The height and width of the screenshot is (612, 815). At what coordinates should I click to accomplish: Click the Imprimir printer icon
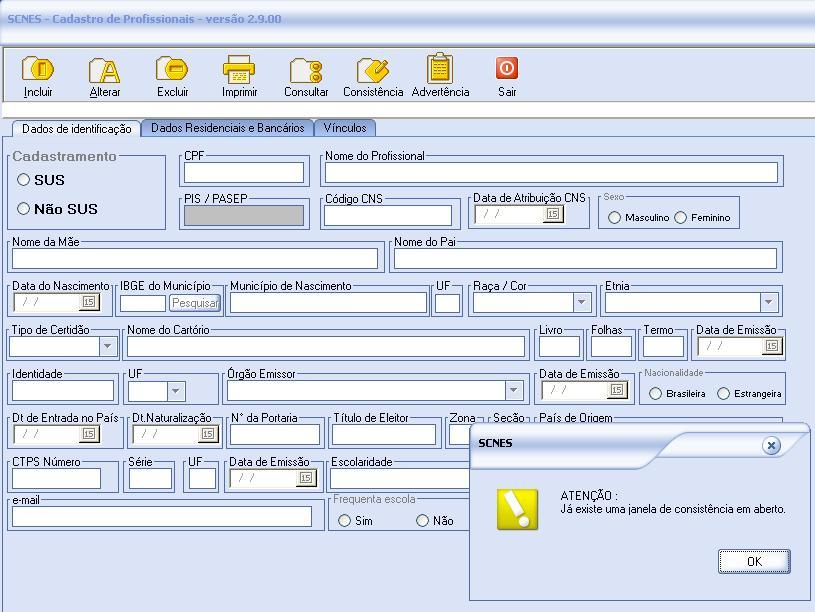tap(239, 70)
